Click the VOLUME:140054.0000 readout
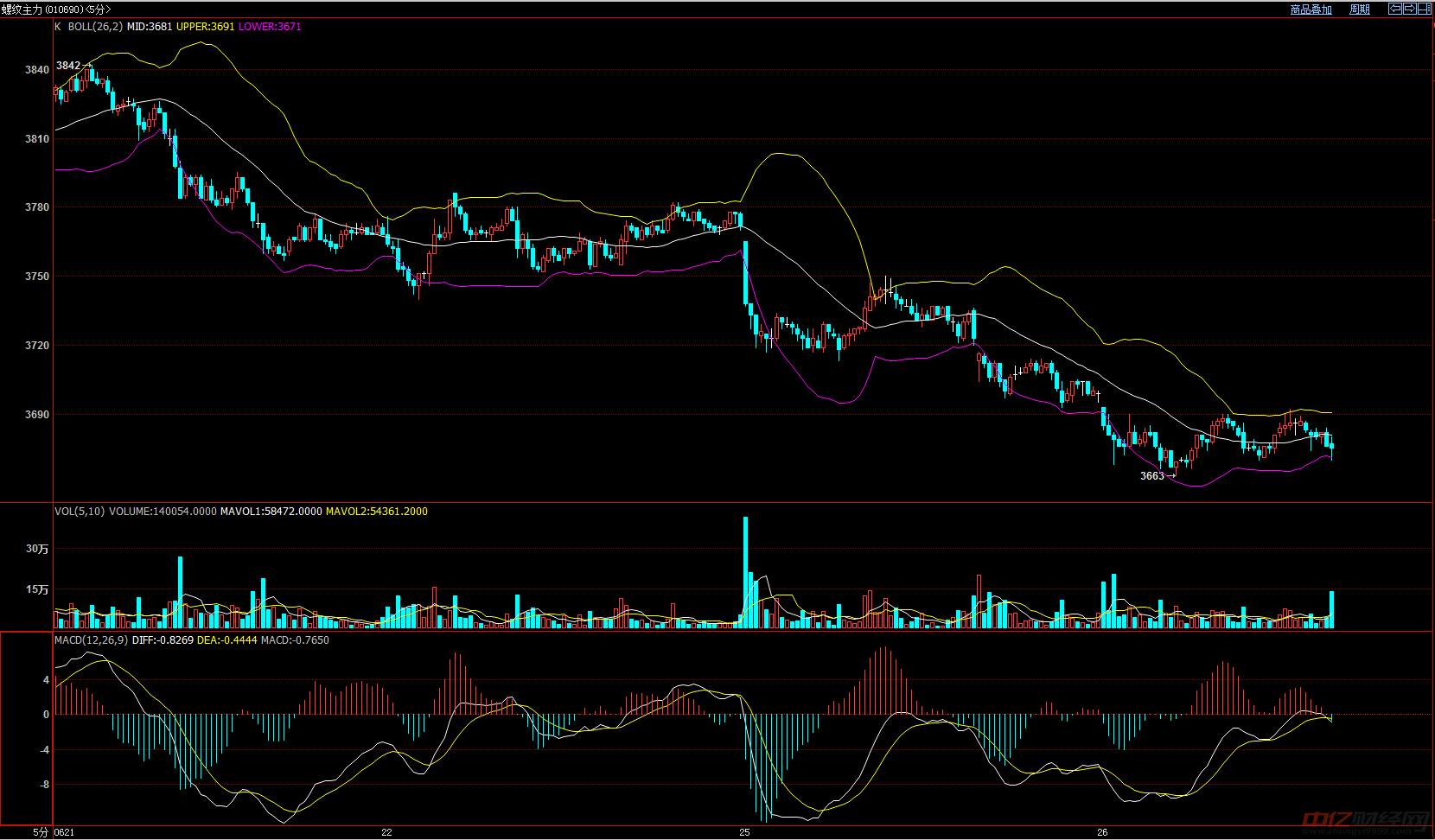 click(x=163, y=512)
